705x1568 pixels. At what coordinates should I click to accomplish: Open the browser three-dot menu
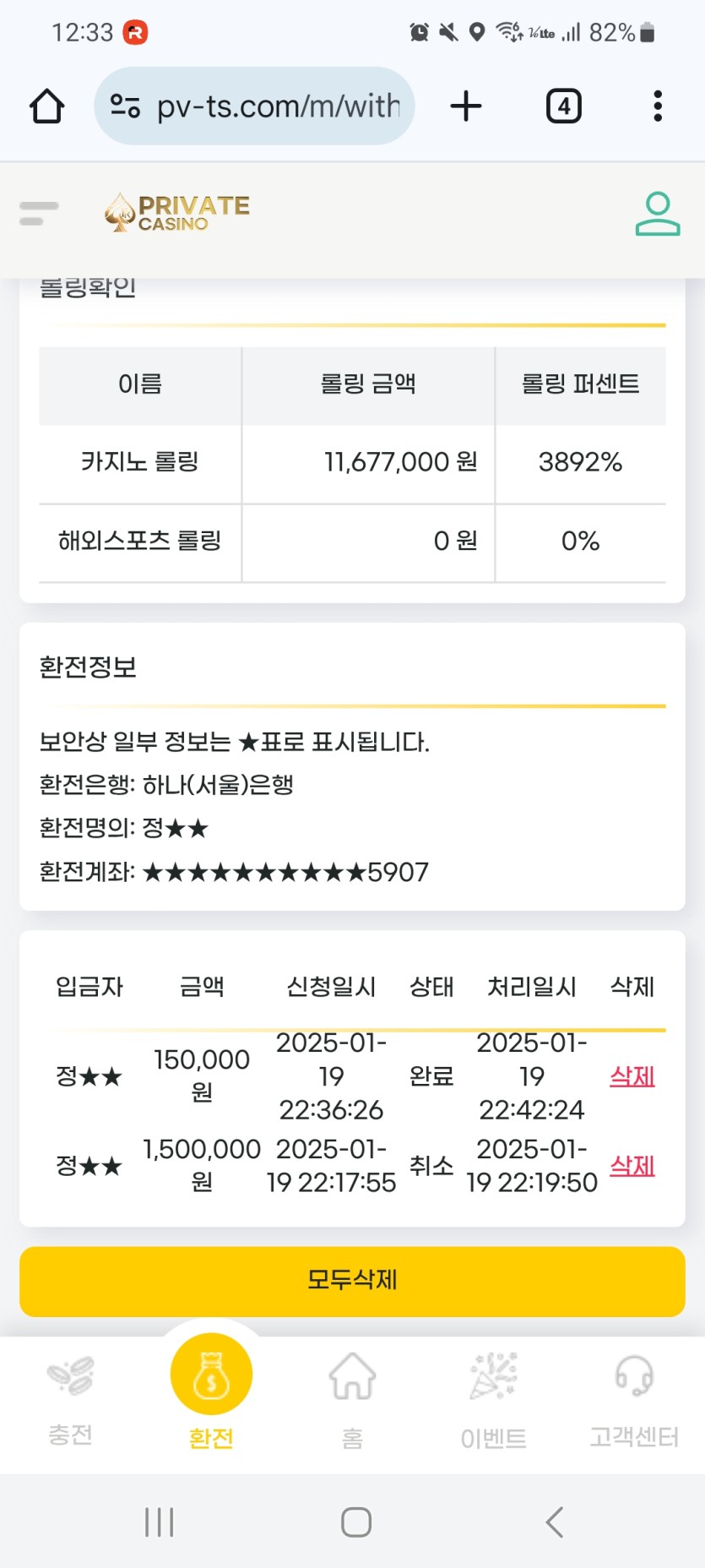pos(658,106)
